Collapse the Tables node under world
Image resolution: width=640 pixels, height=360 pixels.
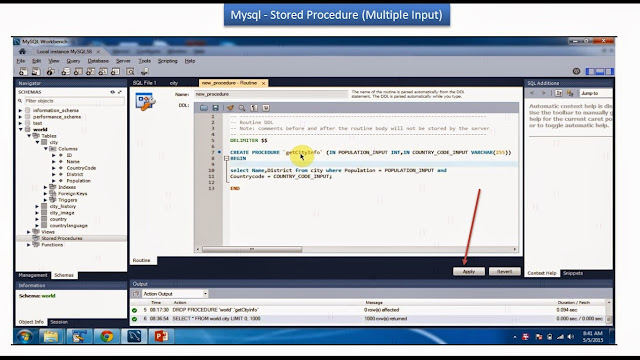pos(29,136)
